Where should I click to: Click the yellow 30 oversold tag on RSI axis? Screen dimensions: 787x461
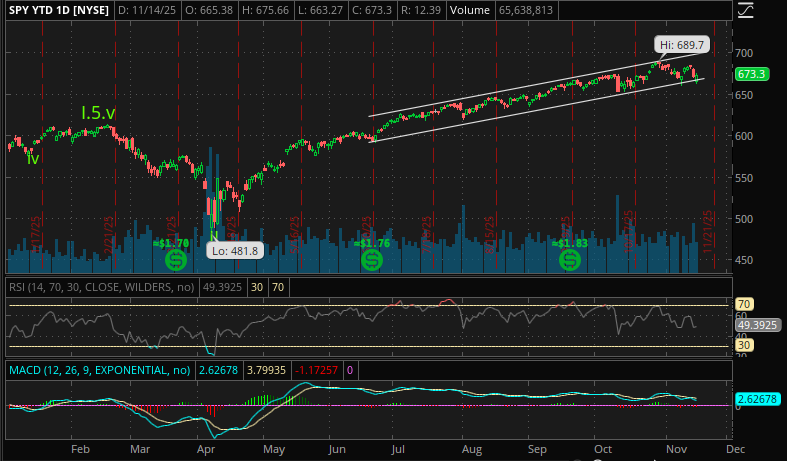(x=744, y=346)
